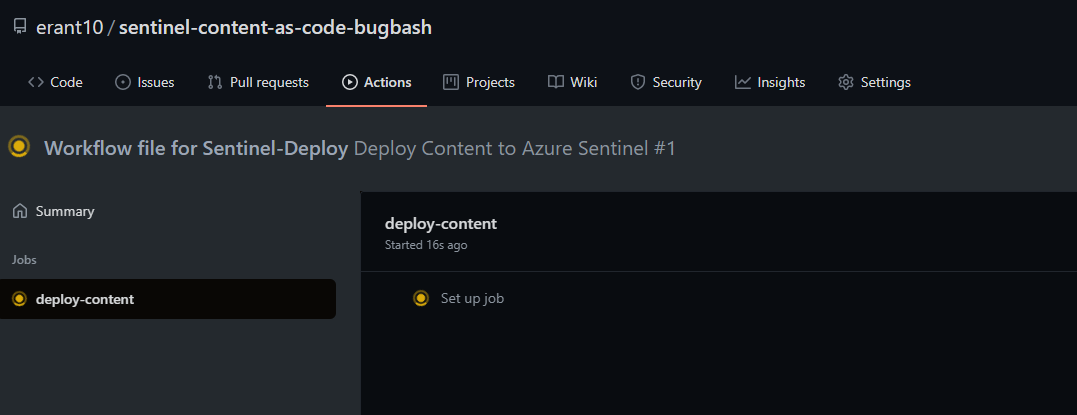This screenshot has width=1077, height=415.
Task: Go to the Pull requests tab
Action: click(x=258, y=82)
